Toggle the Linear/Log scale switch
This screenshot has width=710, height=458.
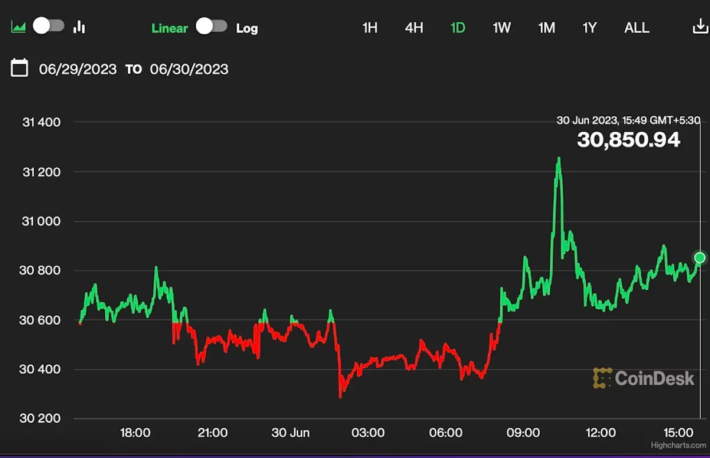pos(211,27)
